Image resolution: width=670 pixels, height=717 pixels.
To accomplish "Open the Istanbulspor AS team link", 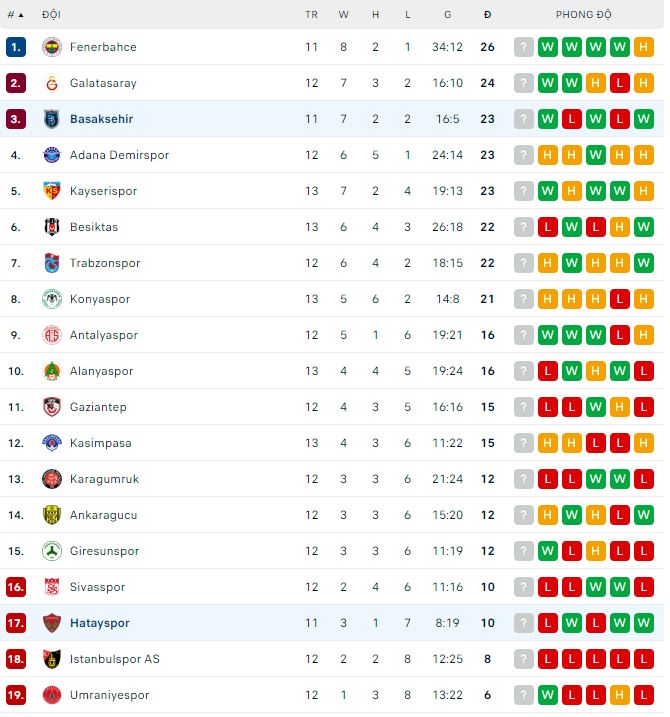I will (114, 659).
